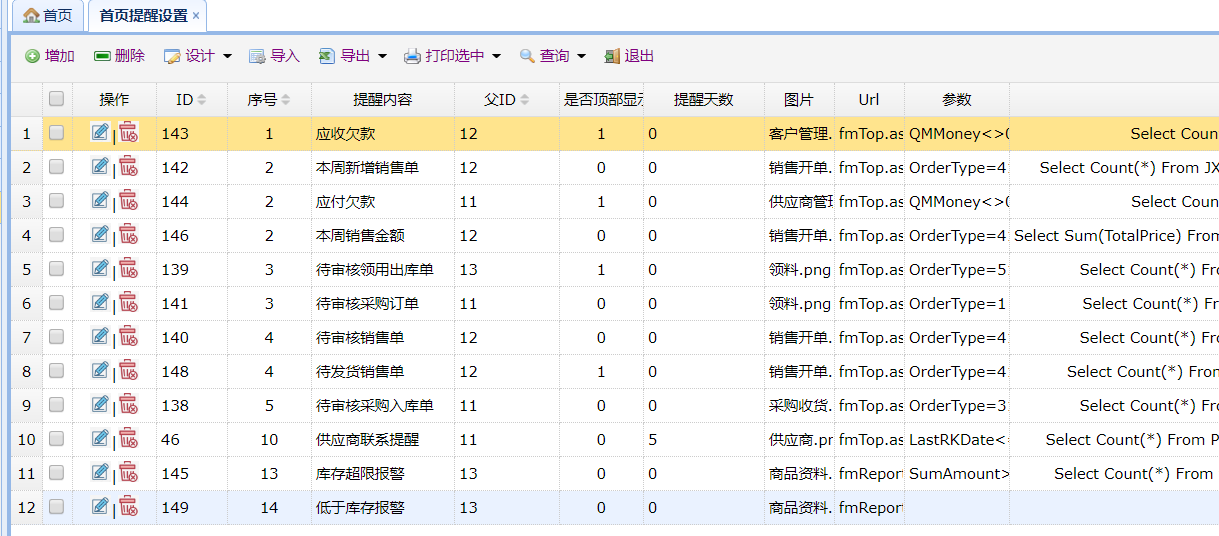The width and height of the screenshot is (1219, 536).
Task: Click the 退出 exit toolbar button
Action: [x=628, y=56]
